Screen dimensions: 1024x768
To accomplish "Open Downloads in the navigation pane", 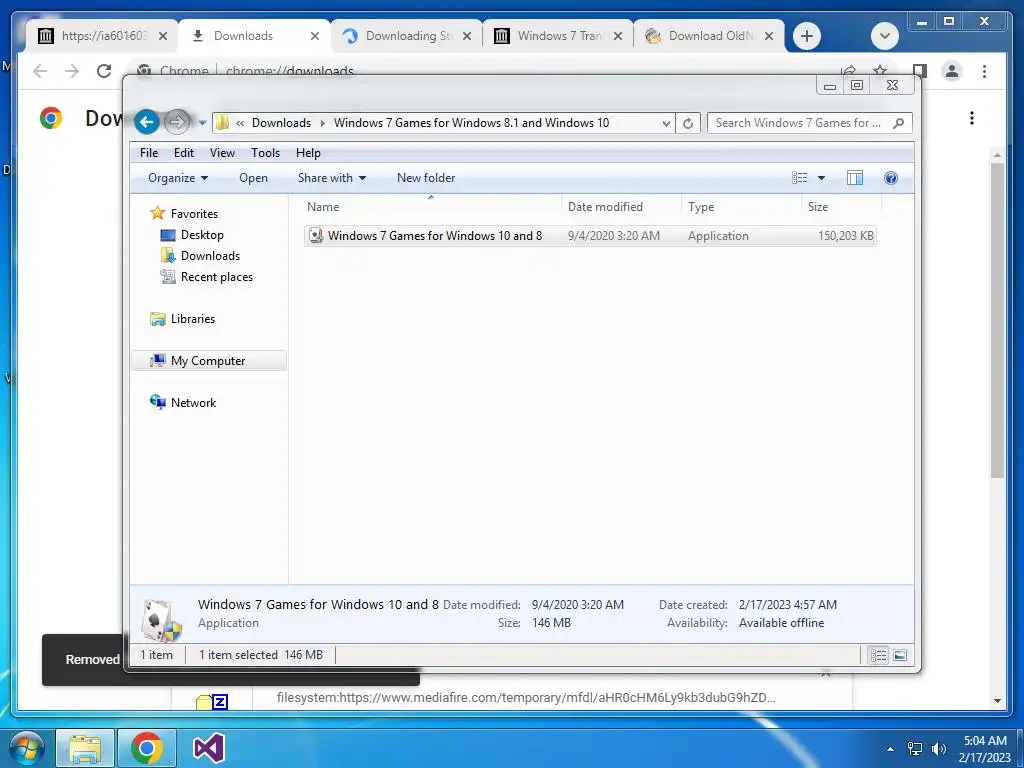I will tap(210, 255).
